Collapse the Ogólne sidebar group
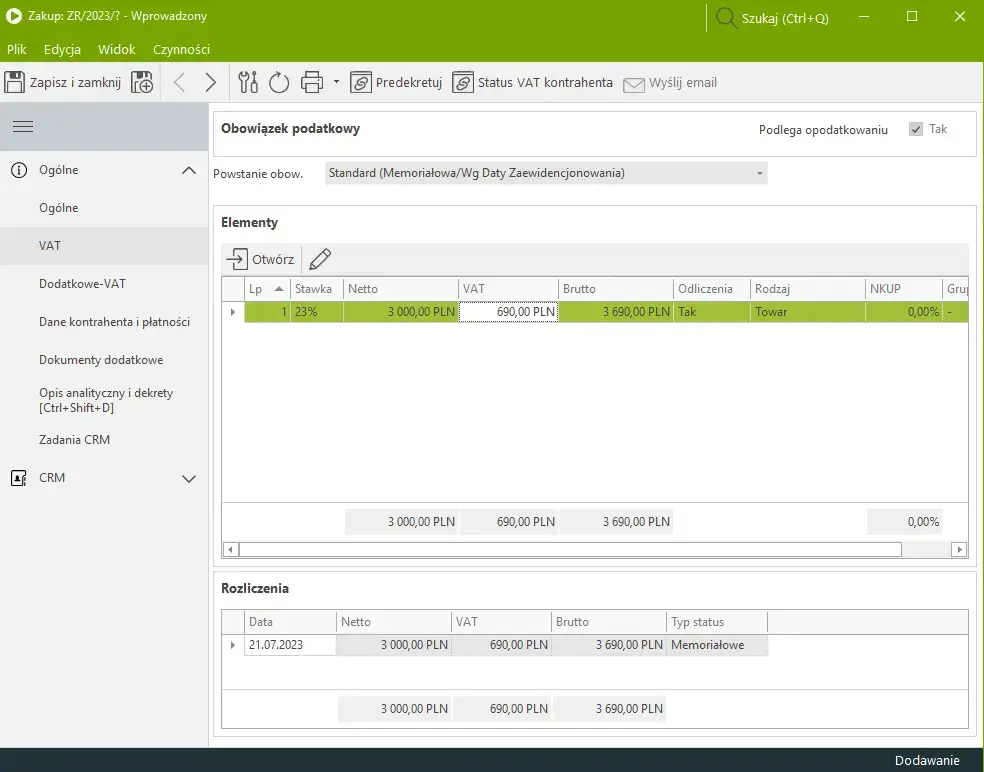Screen dimensions: 984x772 188,171
